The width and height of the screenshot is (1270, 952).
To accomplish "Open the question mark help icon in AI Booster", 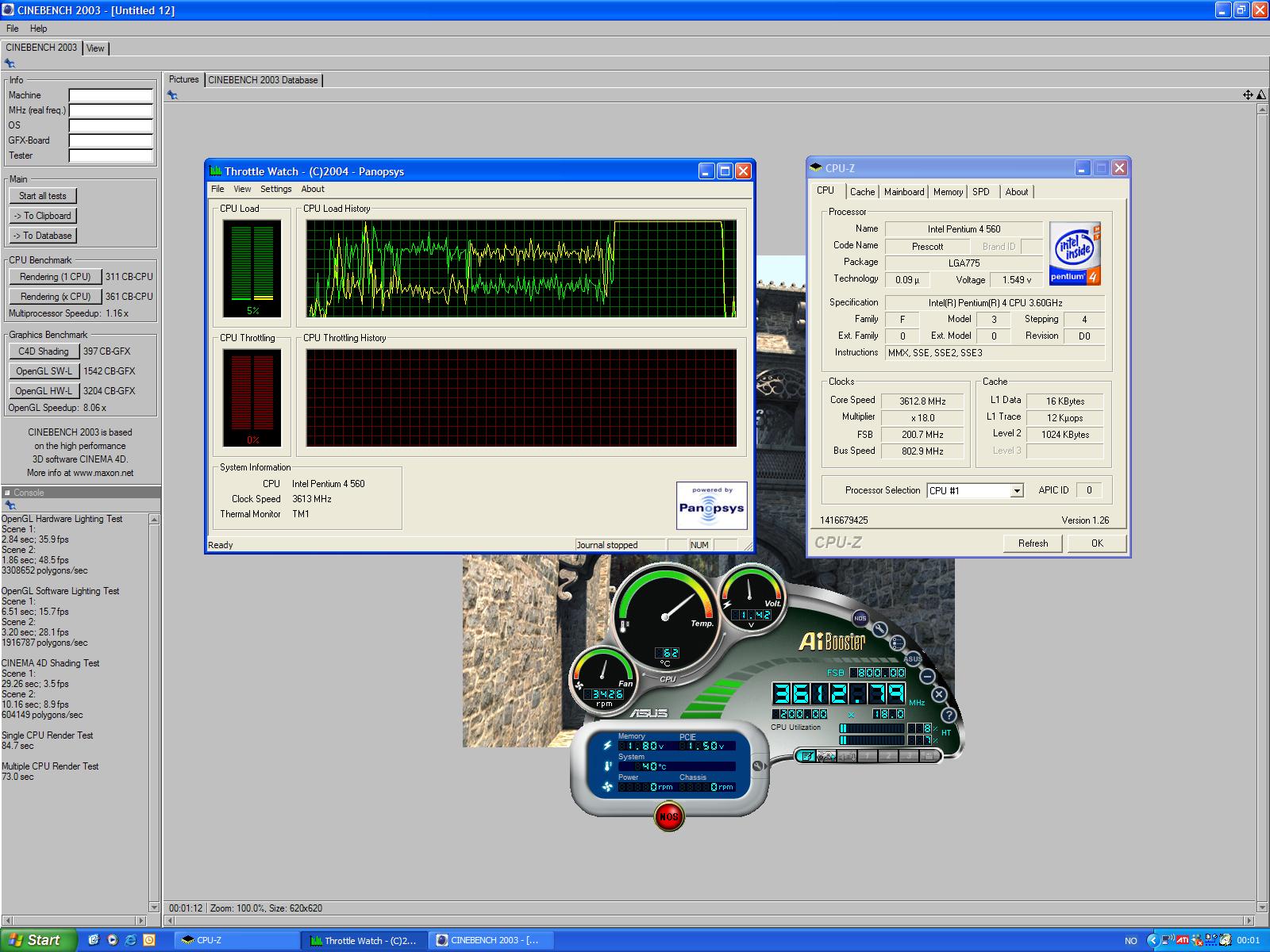I will coord(948,715).
